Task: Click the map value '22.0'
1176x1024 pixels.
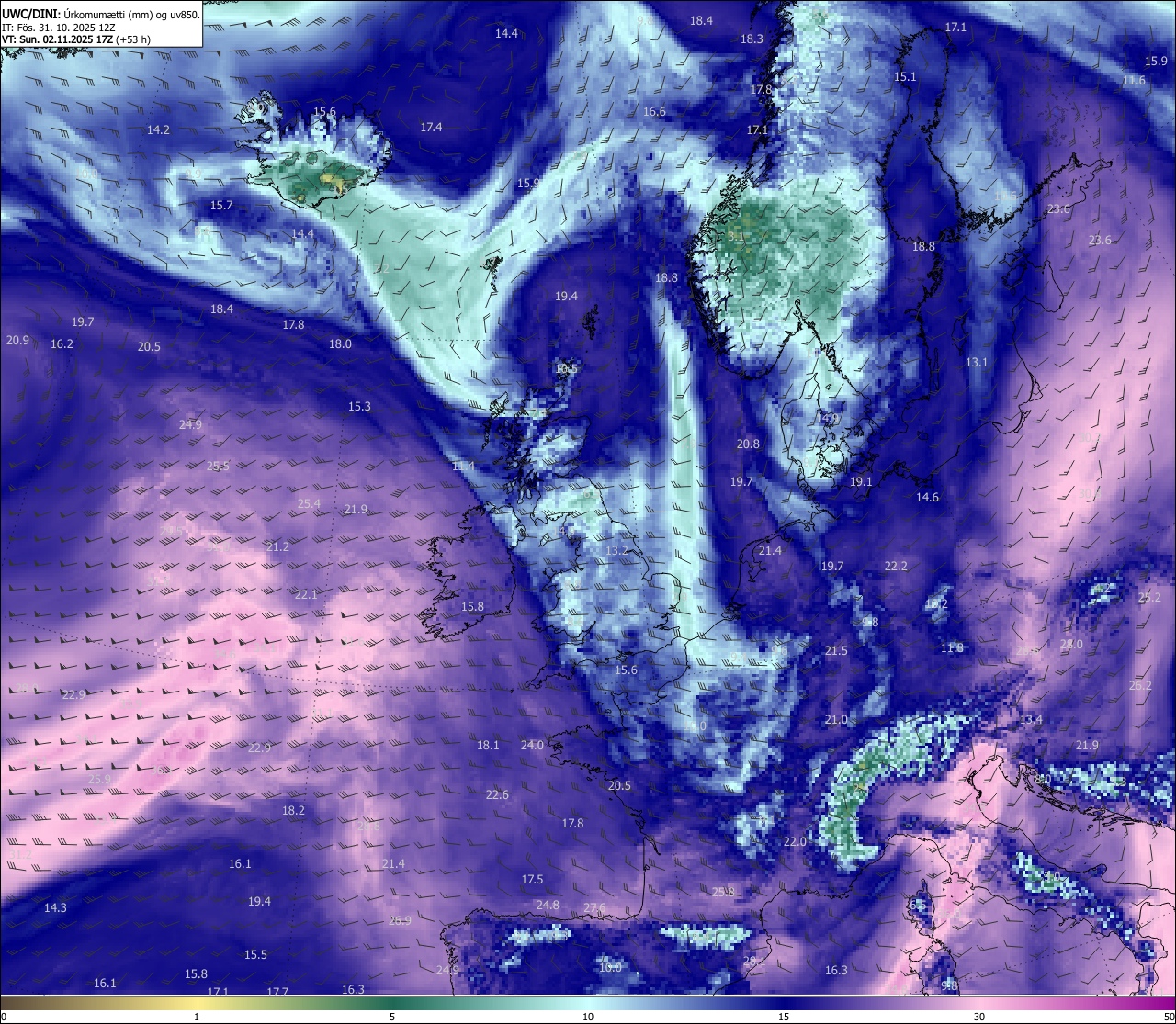Action: pos(795,841)
